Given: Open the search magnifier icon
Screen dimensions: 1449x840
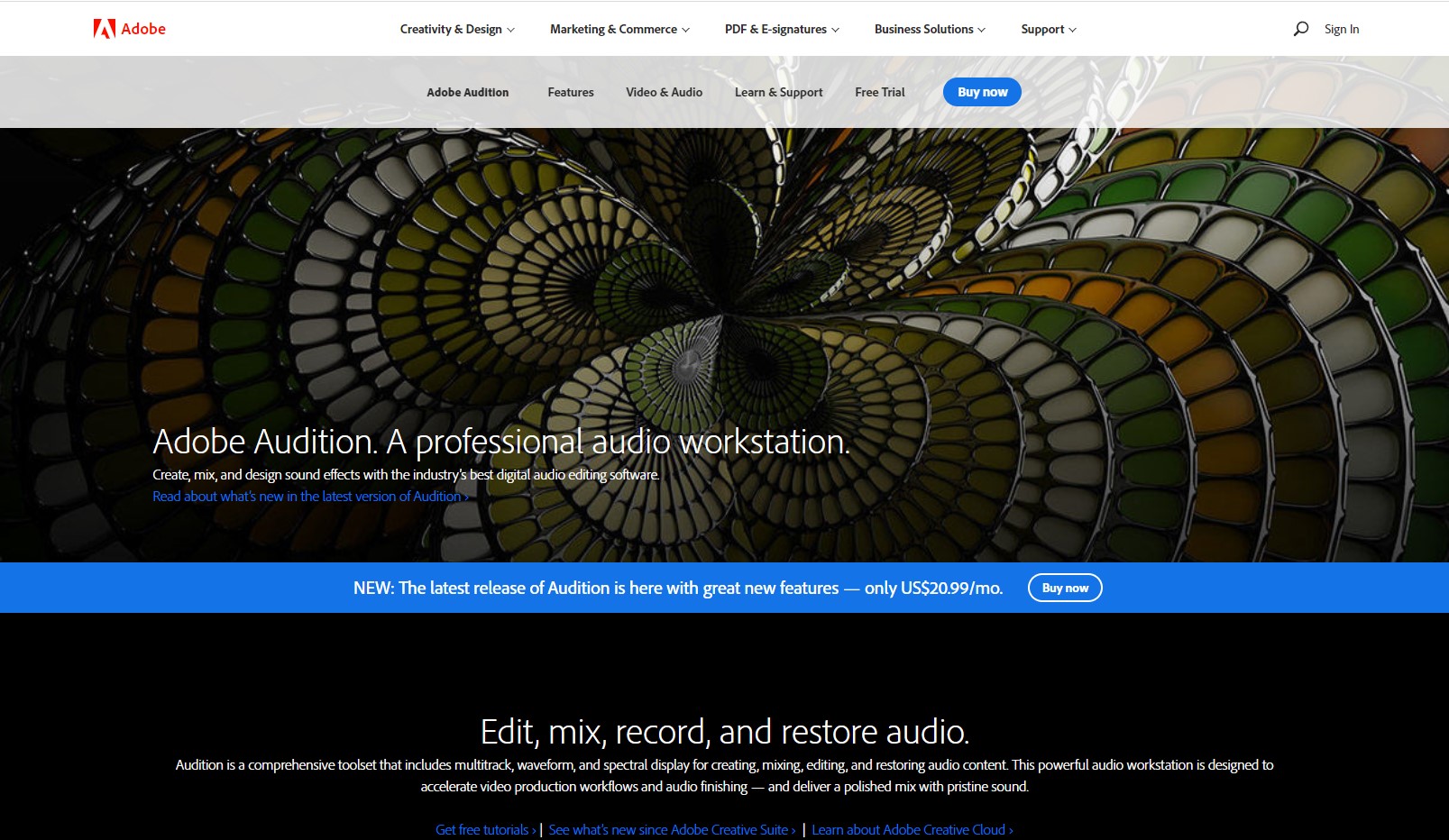Looking at the screenshot, I should click(1300, 29).
